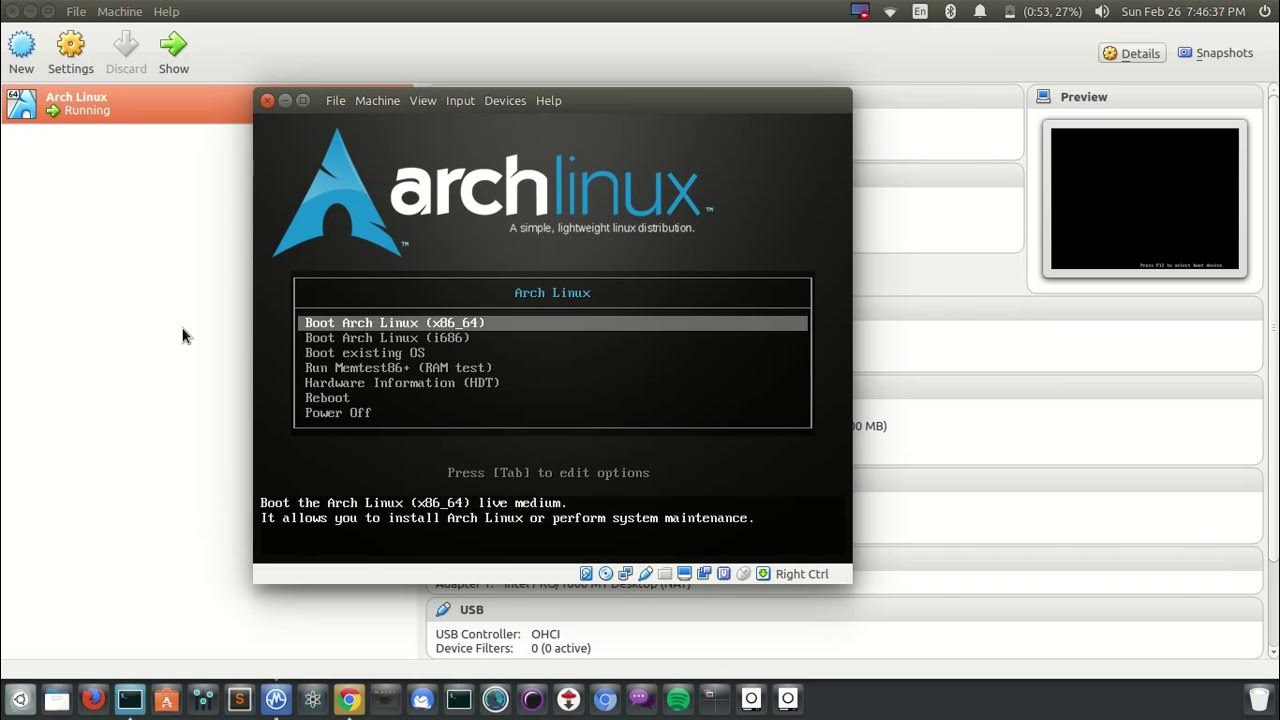Open Sublime Text from the dock
This screenshot has height=720, width=1280.
click(x=239, y=699)
